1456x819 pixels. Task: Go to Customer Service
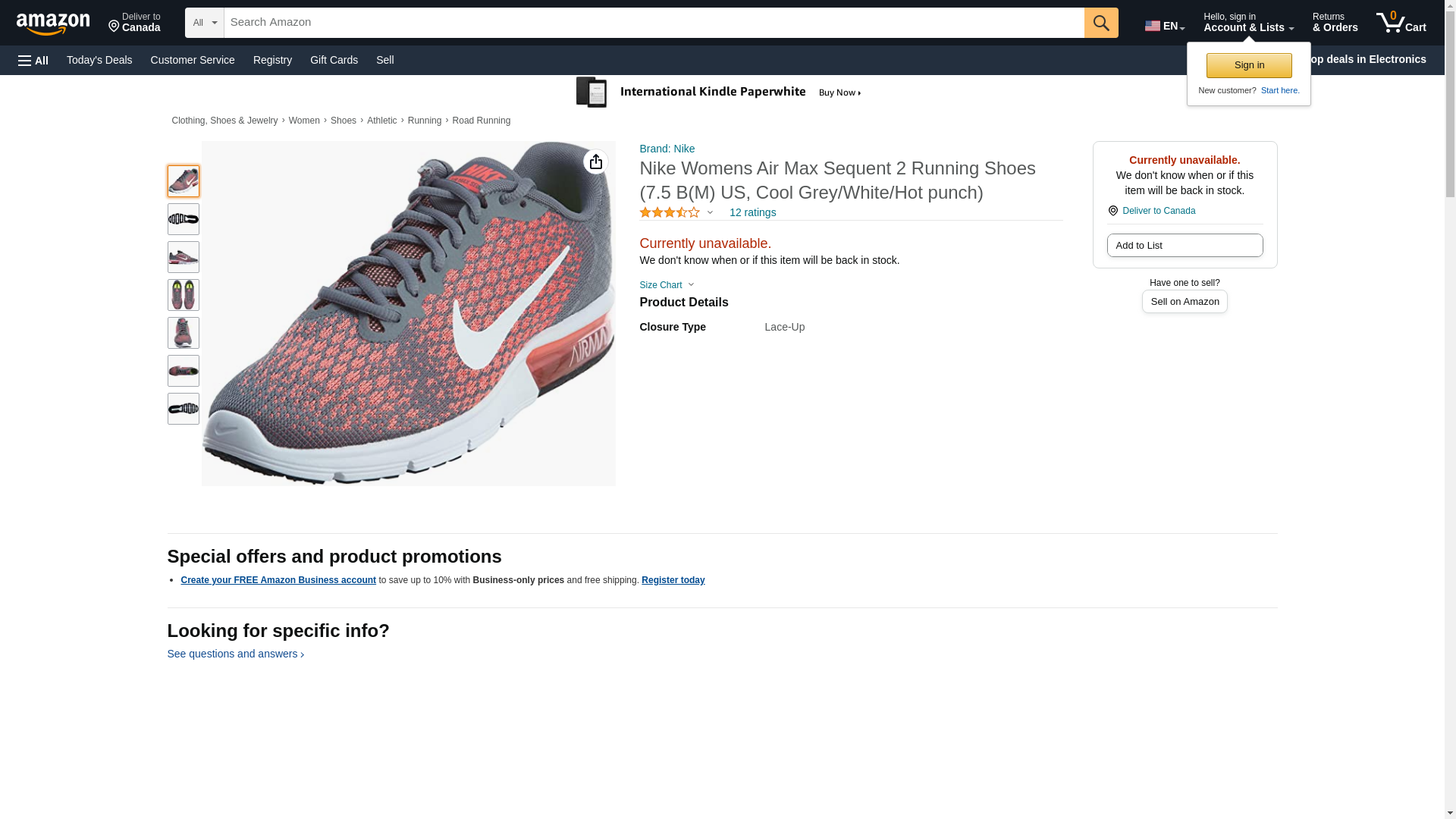click(x=193, y=60)
